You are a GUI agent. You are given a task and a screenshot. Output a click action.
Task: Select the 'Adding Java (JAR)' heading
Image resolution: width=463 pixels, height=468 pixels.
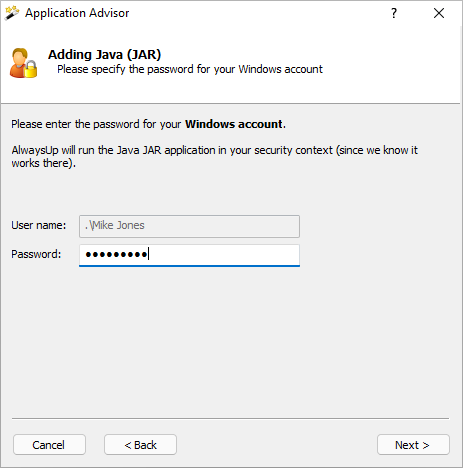click(x=104, y=54)
